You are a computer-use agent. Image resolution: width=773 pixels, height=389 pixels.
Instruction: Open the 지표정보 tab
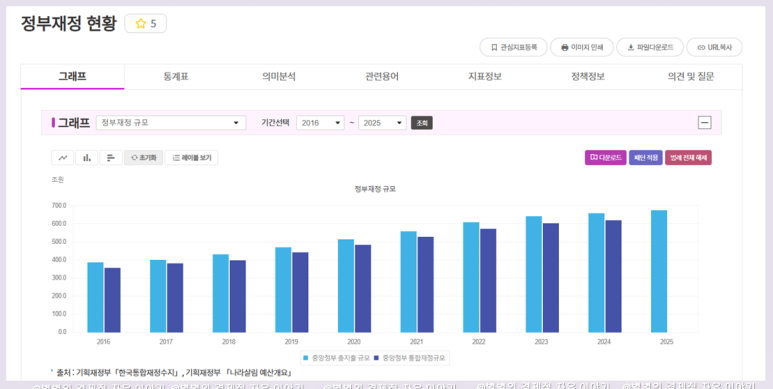(485, 77)
